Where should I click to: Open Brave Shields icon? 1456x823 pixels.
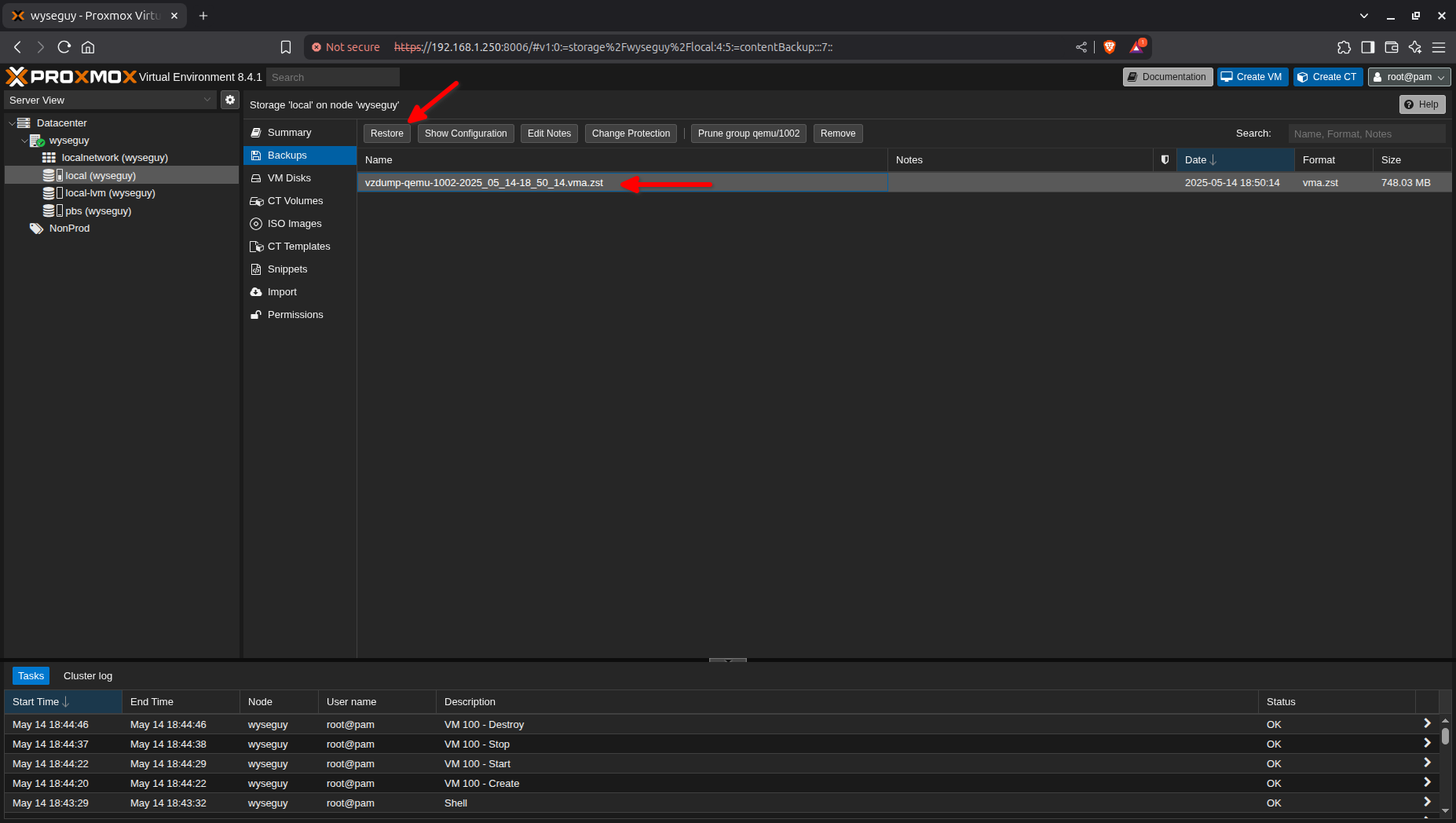click(x=1110, y=47)
